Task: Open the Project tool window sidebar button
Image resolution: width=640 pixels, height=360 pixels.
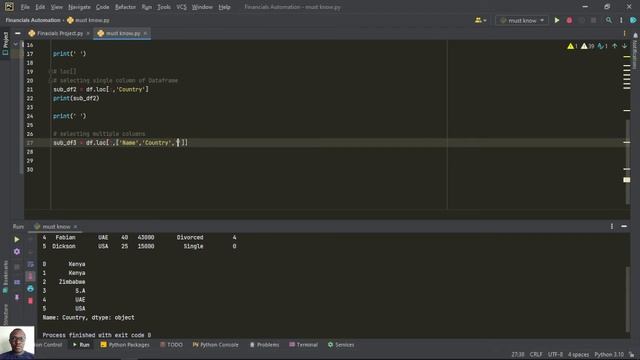Action: tap(5, 44)
